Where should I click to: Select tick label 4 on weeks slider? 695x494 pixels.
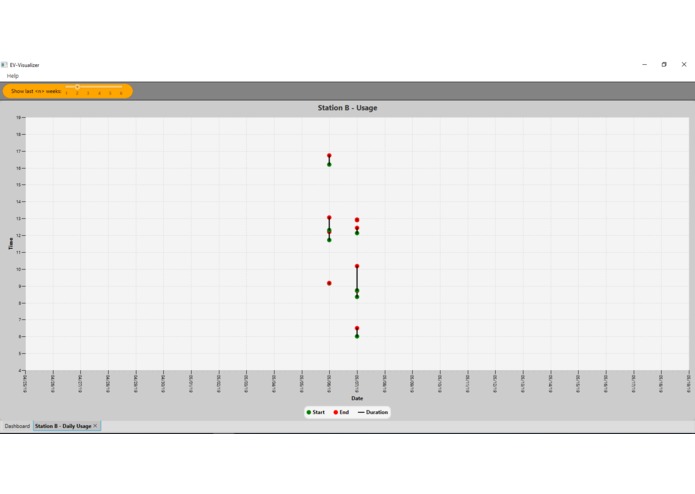coord(99,93)
